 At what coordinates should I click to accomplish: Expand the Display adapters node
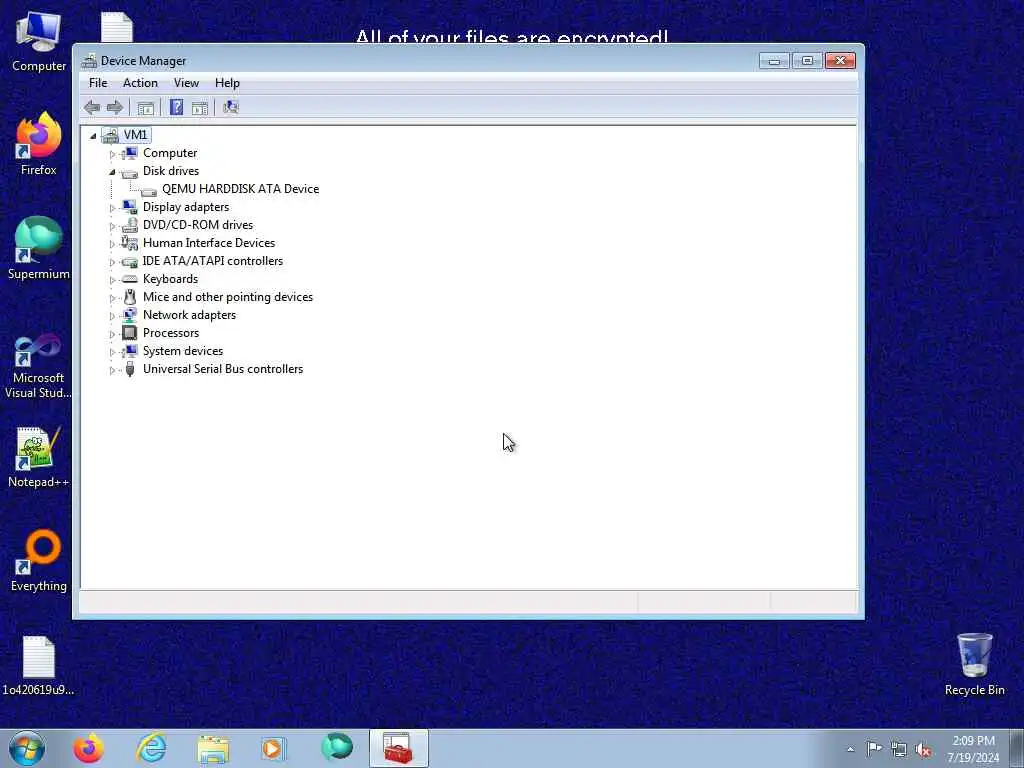click(x=112, y=208)
